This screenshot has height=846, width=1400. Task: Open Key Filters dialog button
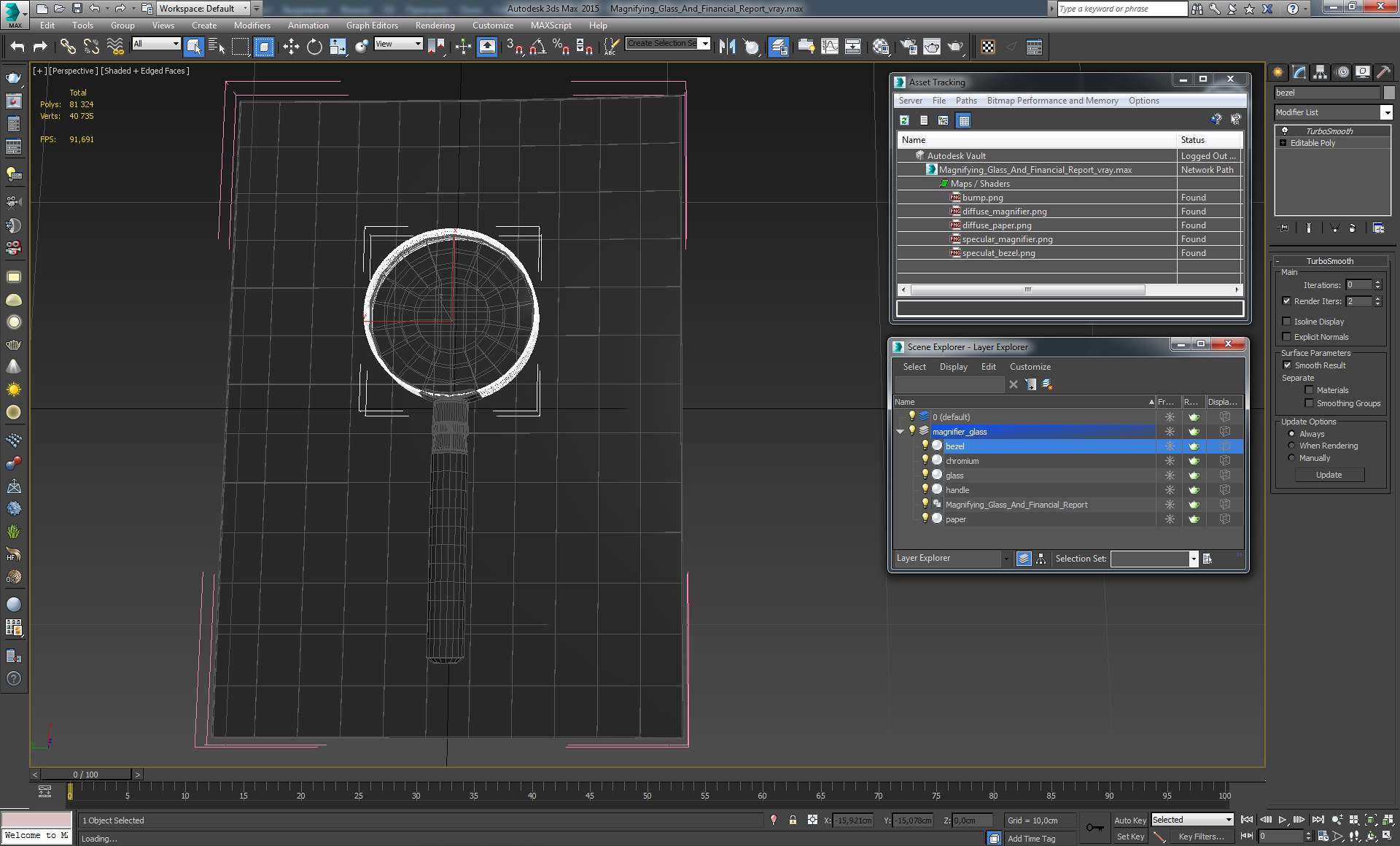[1201, 837]
